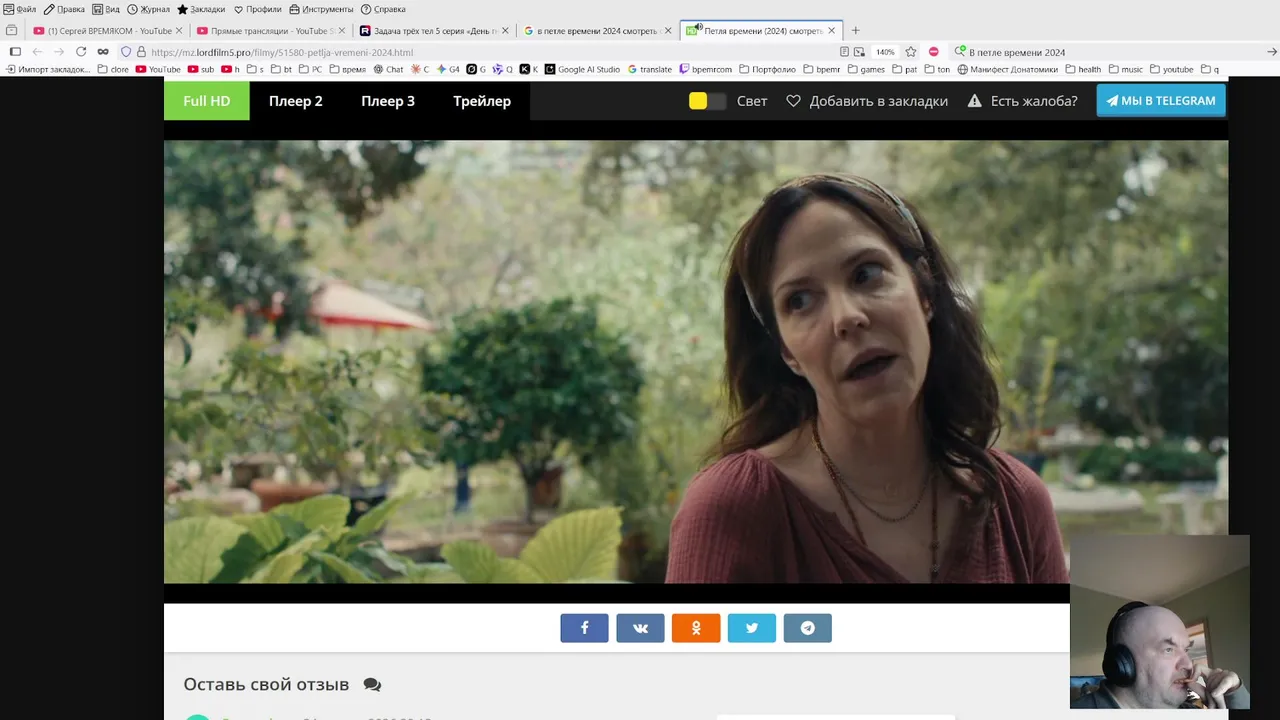Open the Chat bookmark
Screen dimensions: 1280x720
tap(388, 70)
